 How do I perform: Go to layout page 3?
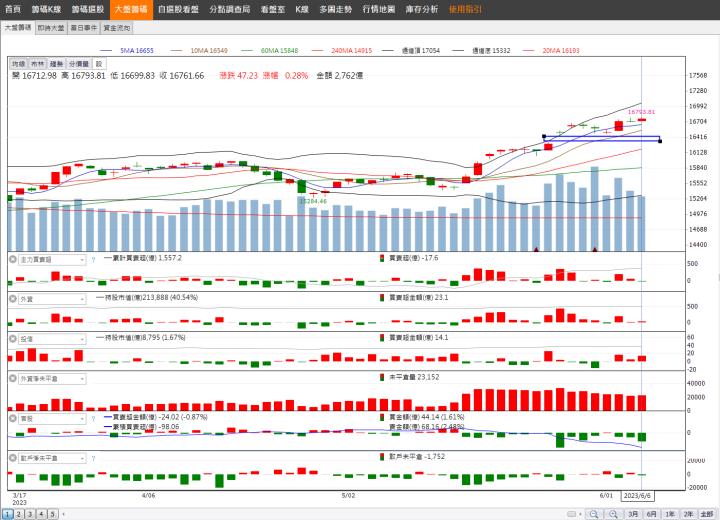tap(30, 513)
